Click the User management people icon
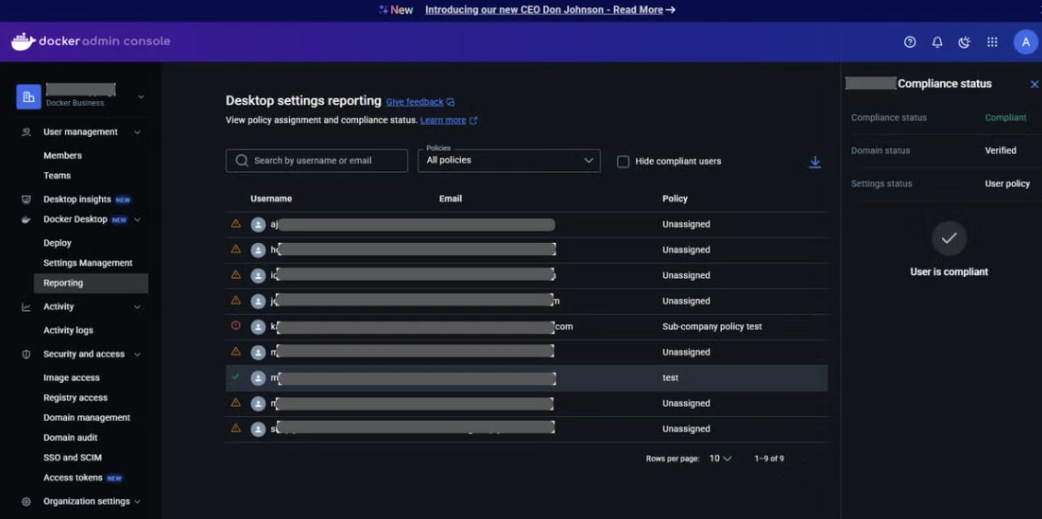1042x519 pixels. click(x=26, y=132)
